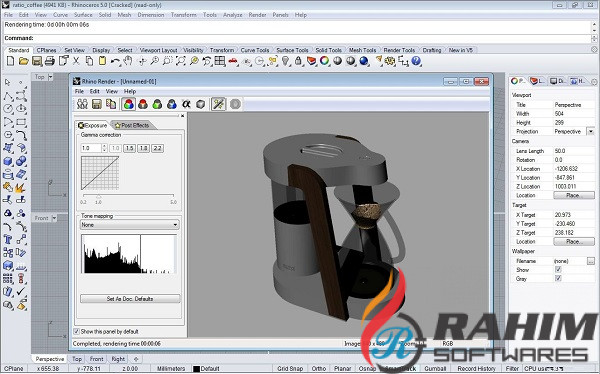Click the Undo arrow icon

click(x=115, y=61)
